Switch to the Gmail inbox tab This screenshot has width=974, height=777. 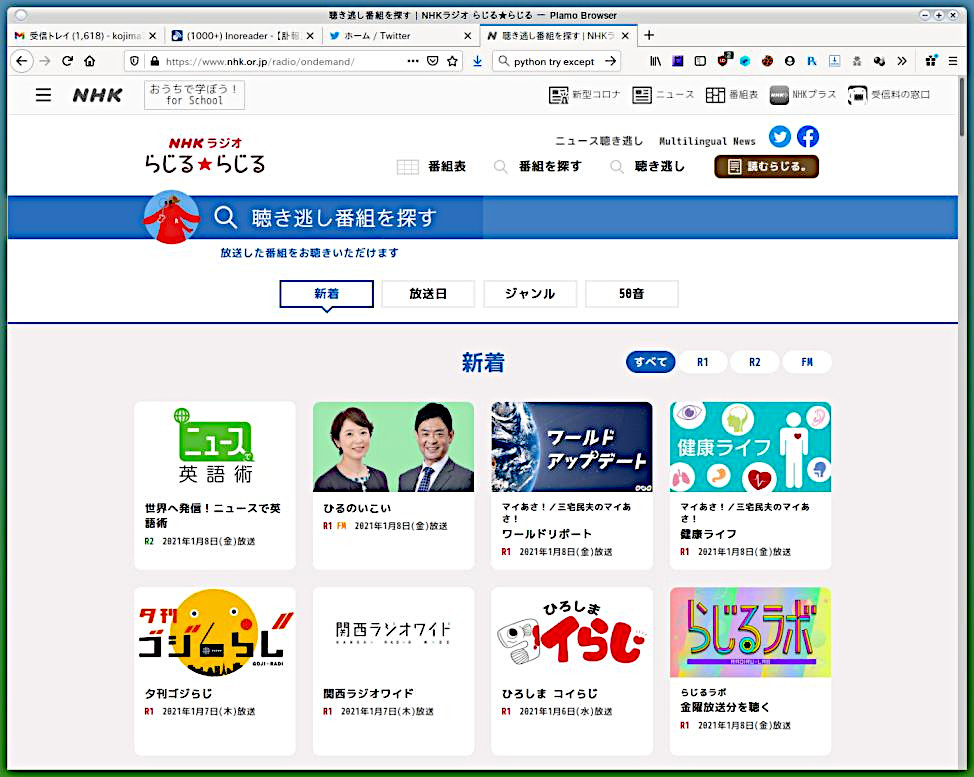85,35
